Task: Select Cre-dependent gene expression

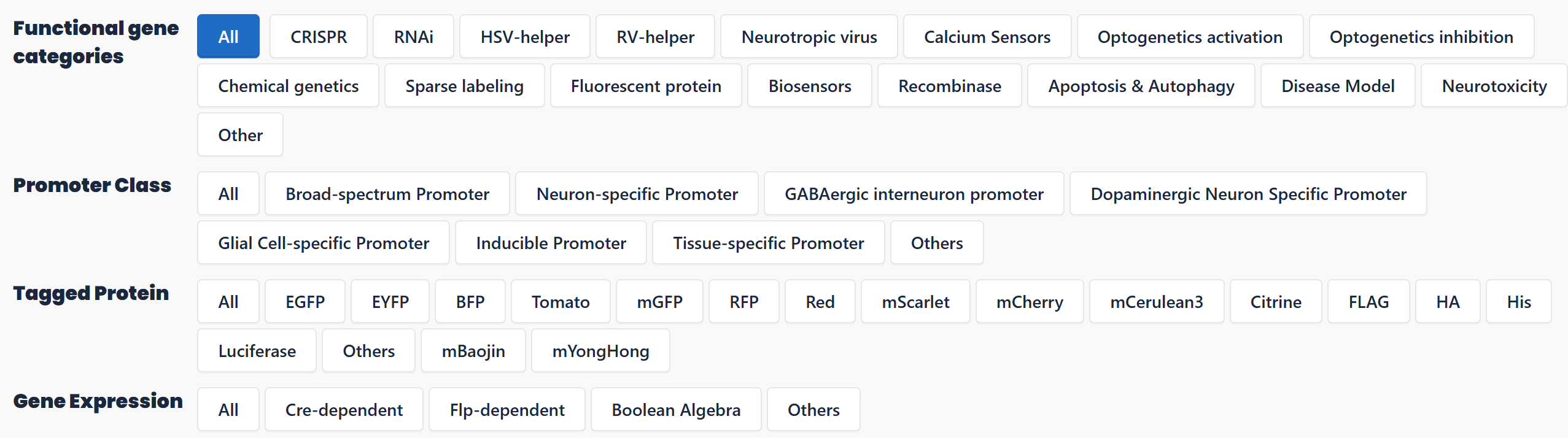Action: 344,410
